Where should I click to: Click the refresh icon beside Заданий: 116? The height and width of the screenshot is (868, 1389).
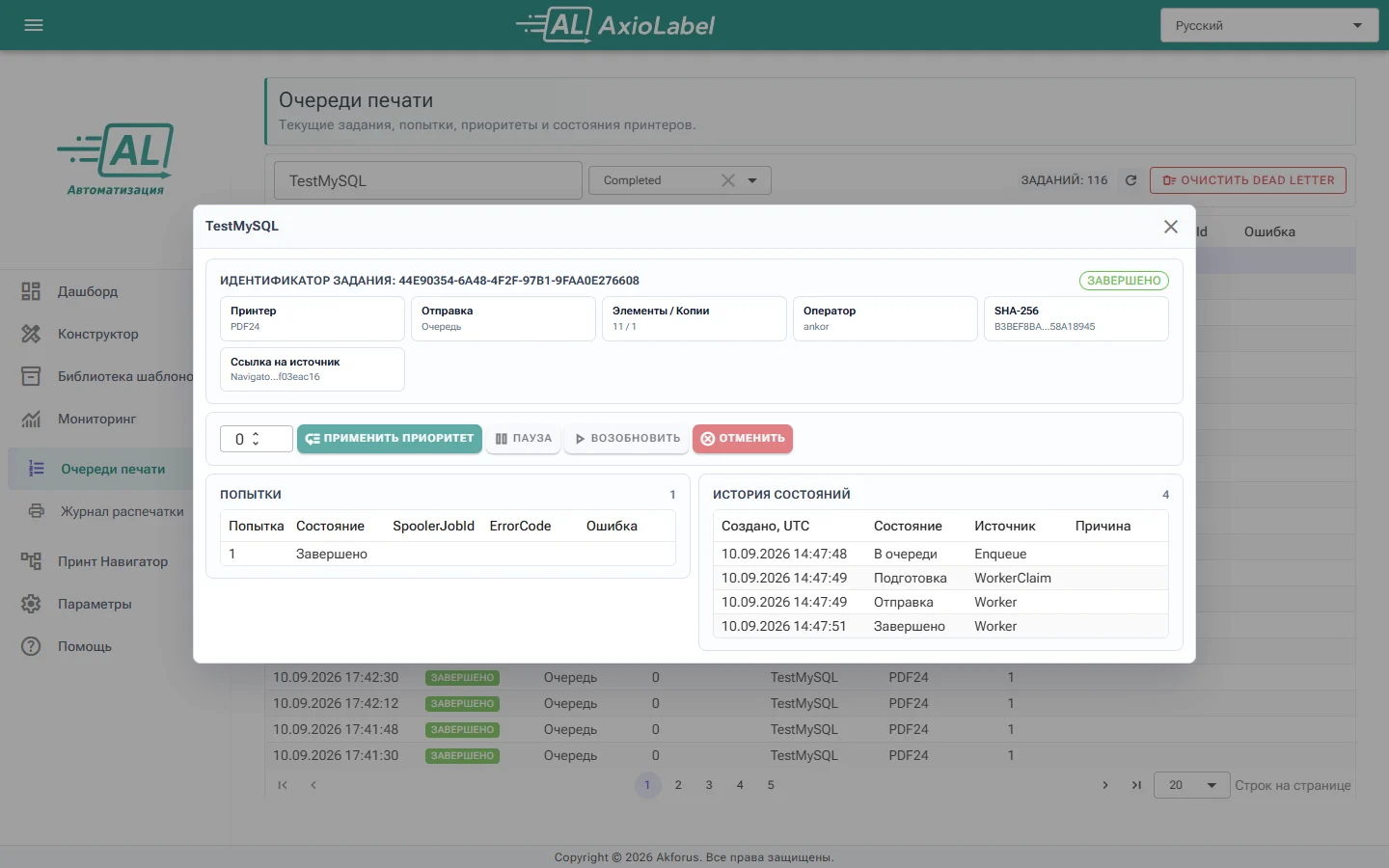(1130, 180)
